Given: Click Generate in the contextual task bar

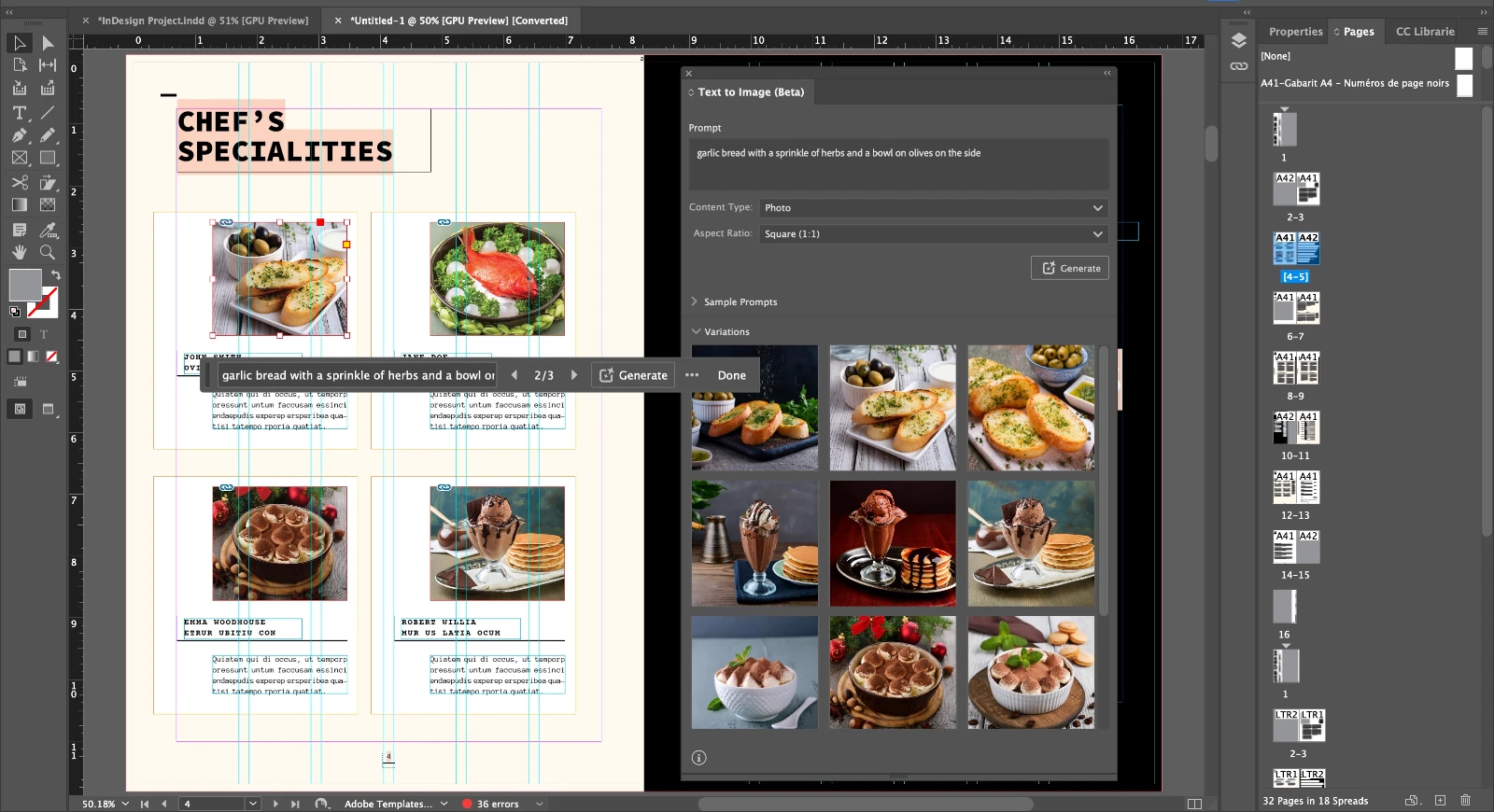Looking at the screenshot, I should (x=633, y=375).
